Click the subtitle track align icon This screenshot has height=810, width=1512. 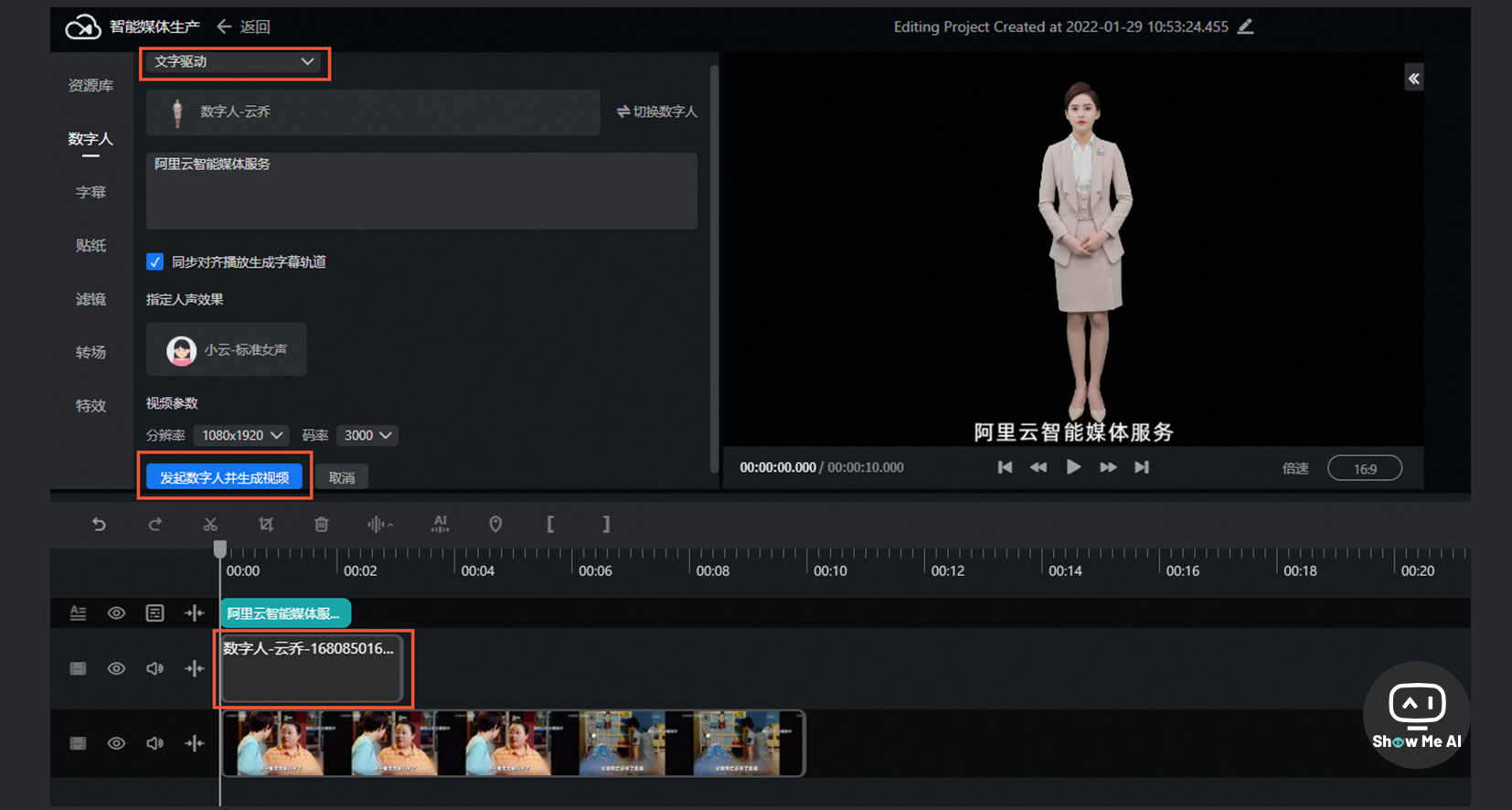pos(194,613)
